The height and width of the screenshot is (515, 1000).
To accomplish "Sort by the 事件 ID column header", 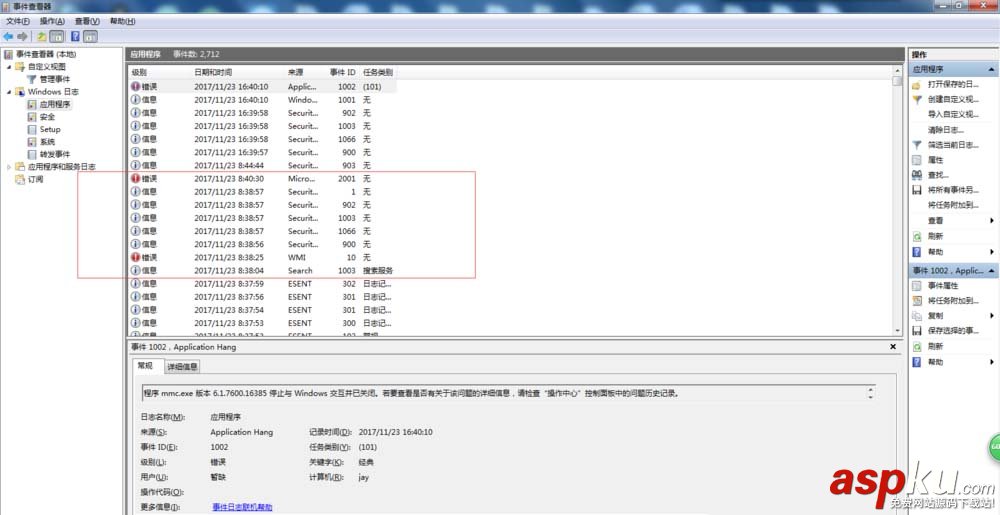I will [x=342, y=73].
